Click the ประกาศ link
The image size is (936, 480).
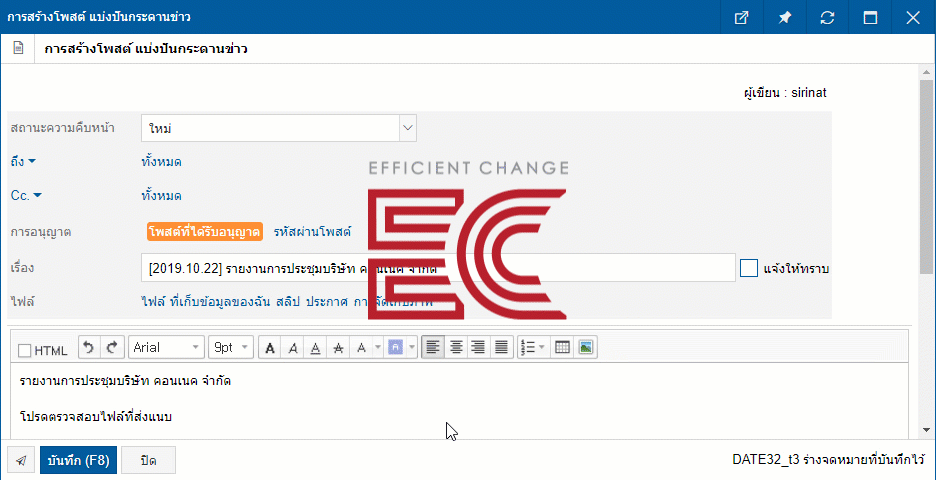[327, 301]
